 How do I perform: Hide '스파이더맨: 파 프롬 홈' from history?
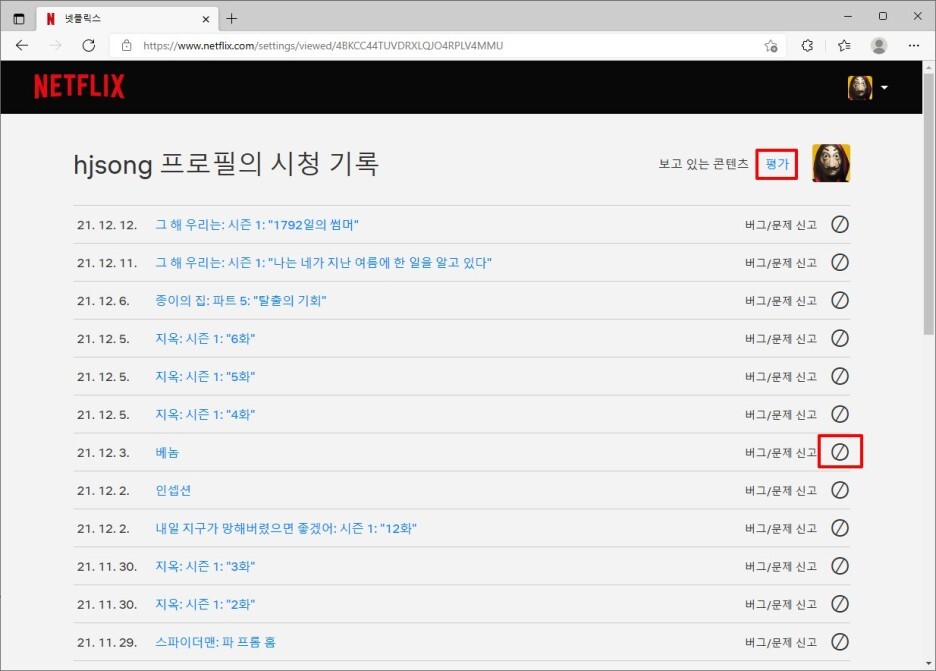[840, 642]
